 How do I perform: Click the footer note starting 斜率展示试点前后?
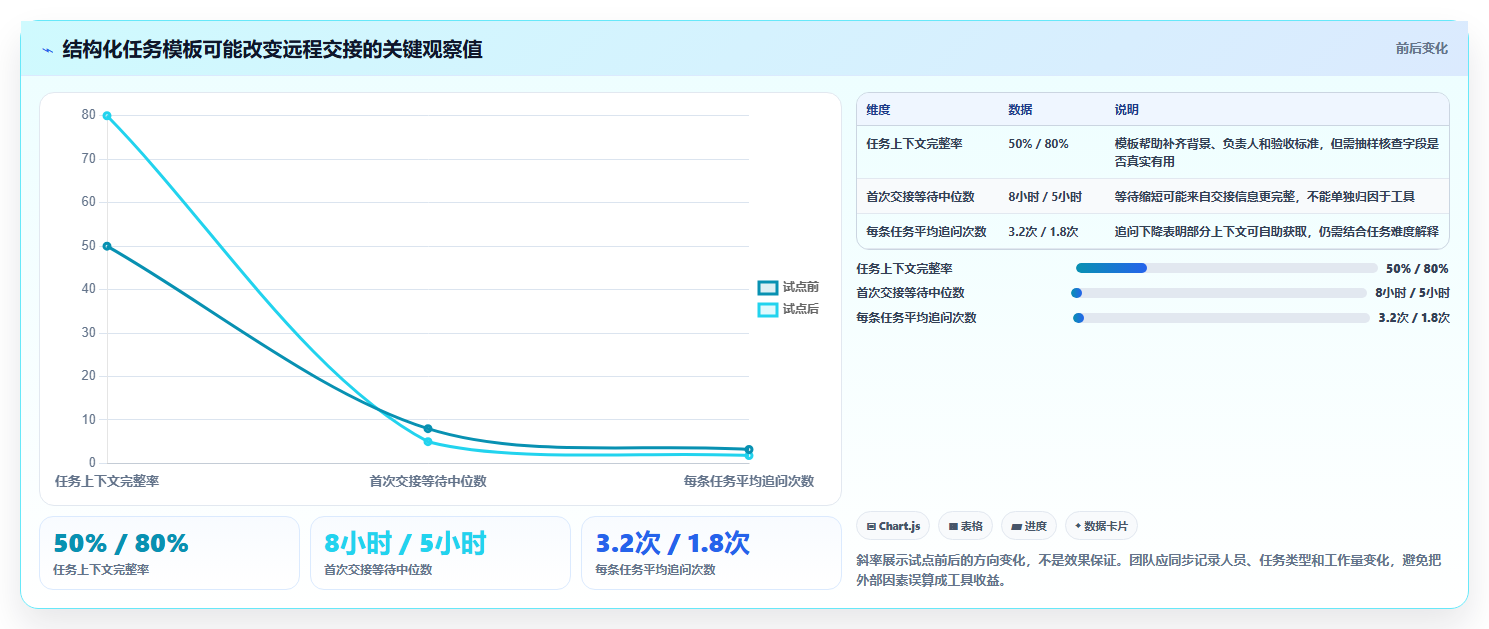coord(1149,570)
